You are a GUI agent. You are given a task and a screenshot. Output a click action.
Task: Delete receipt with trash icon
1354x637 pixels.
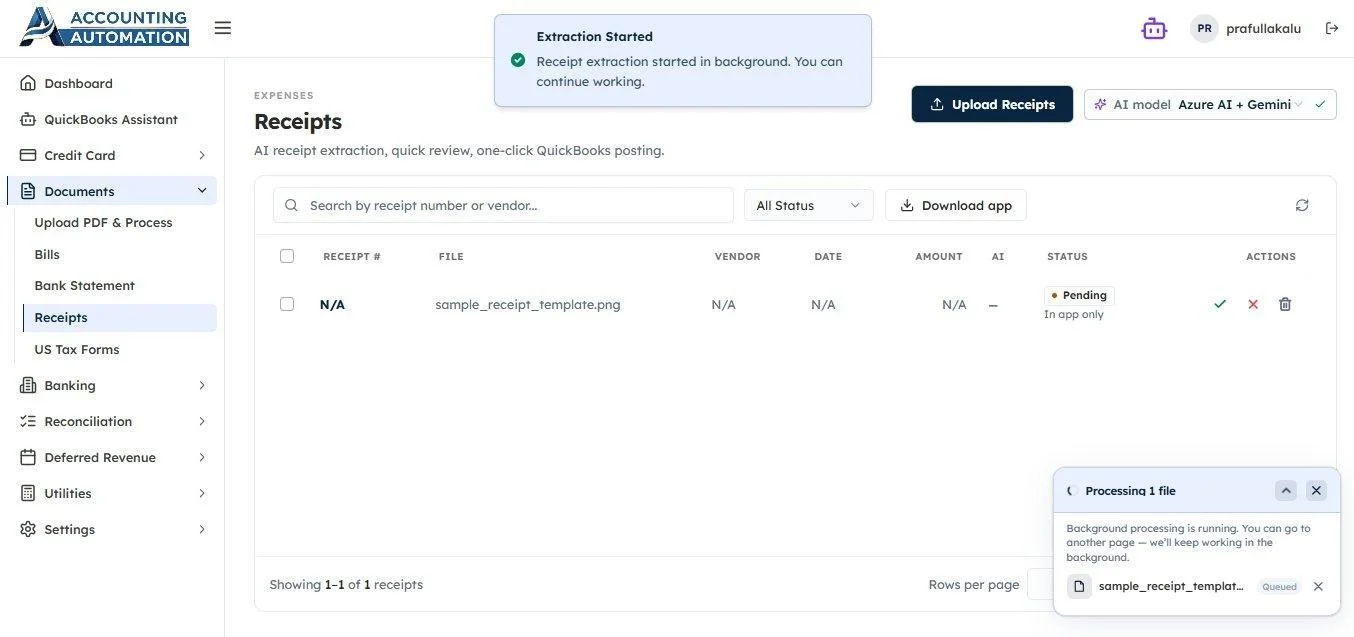pyautogui.click(x=1285, y=304)
